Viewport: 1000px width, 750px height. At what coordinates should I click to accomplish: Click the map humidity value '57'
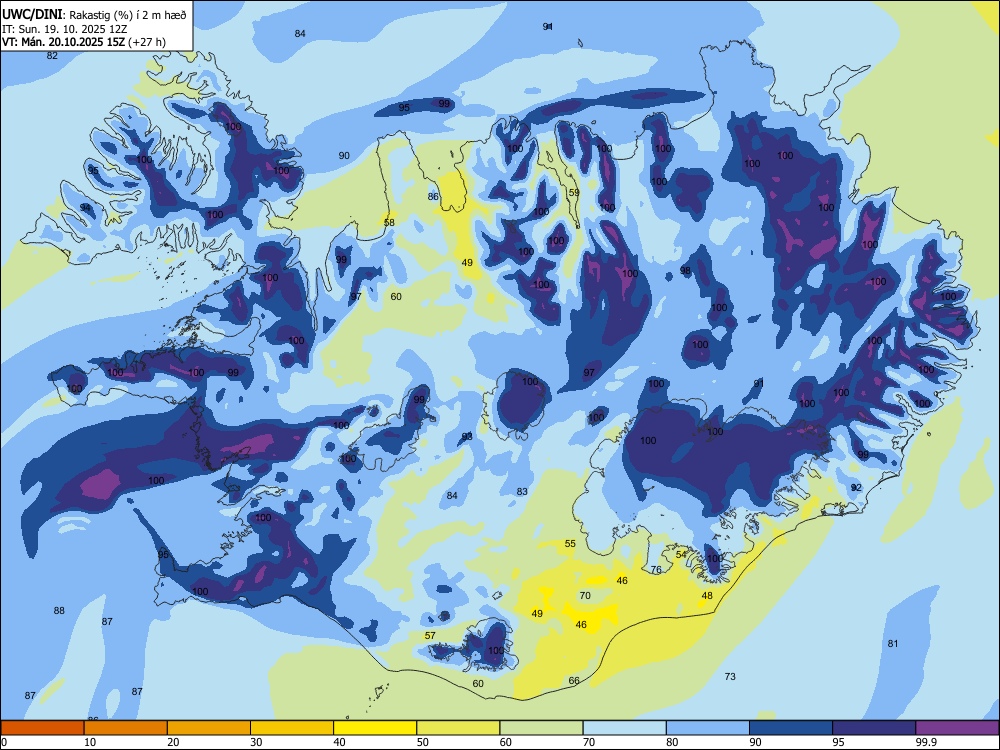(x=430, y=636)
